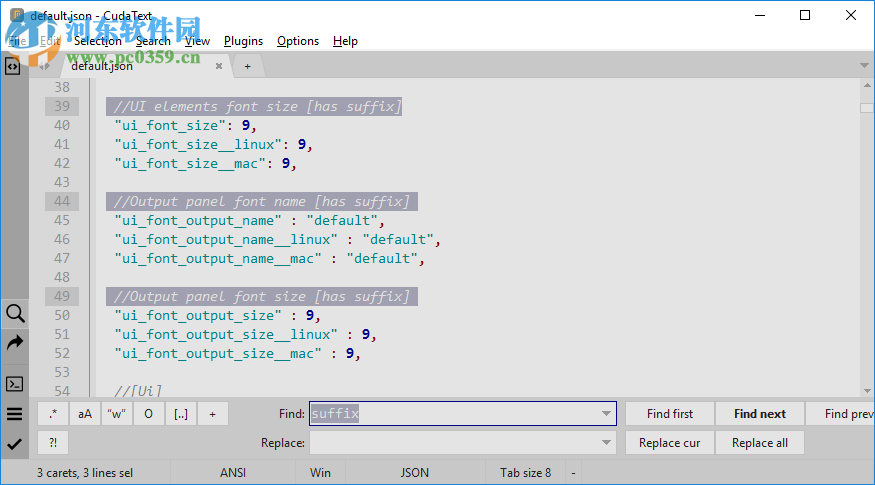Open the code tree sidebar panel icon

(x=12, y=66)
